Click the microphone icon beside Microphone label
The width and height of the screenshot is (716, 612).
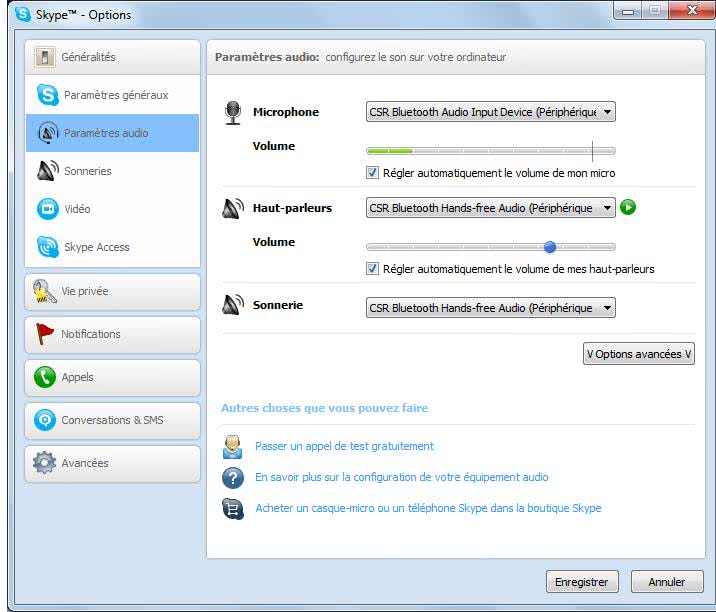(x=233, y=112)
